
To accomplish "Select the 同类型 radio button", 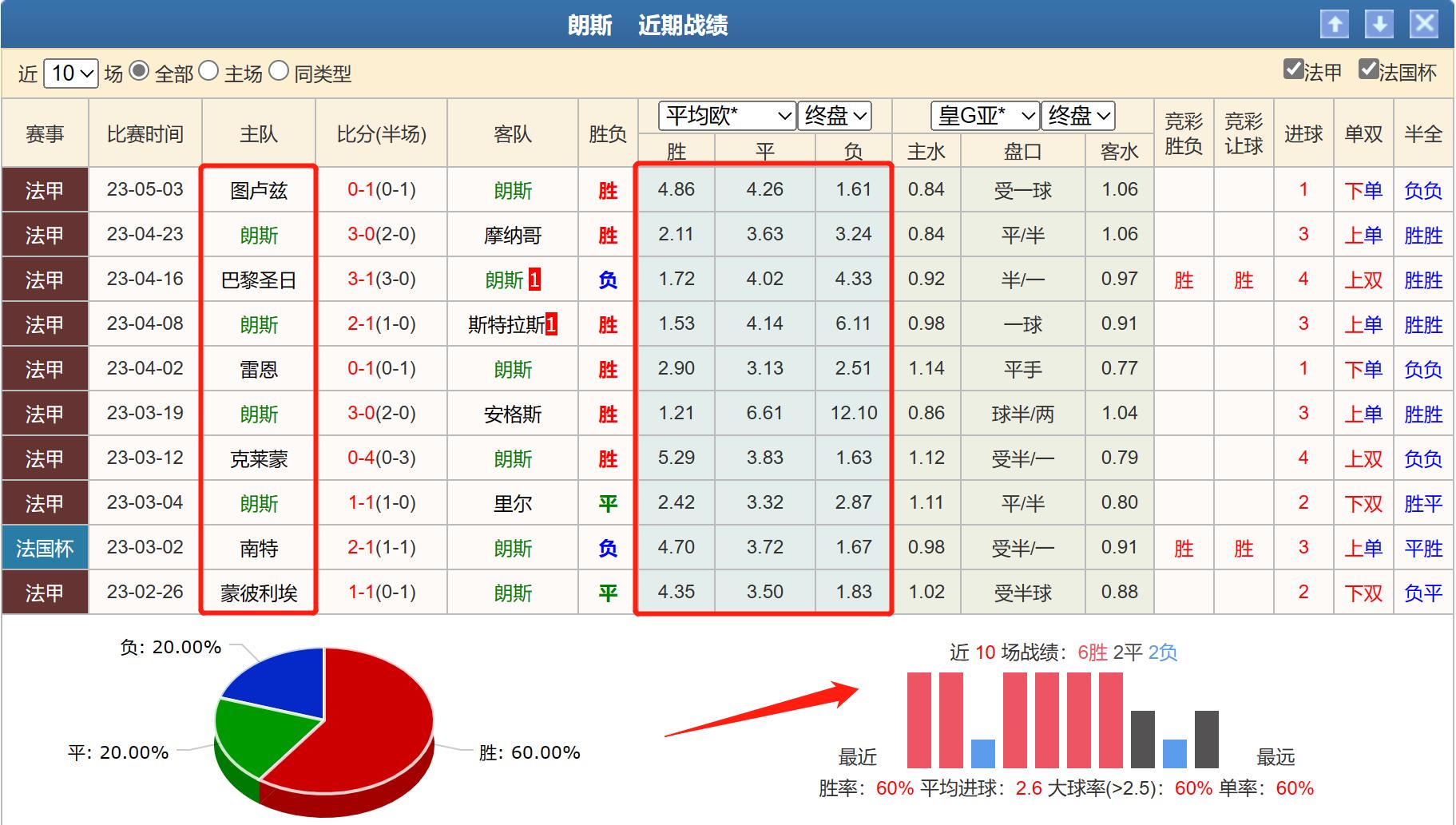I will click(279, 72).
